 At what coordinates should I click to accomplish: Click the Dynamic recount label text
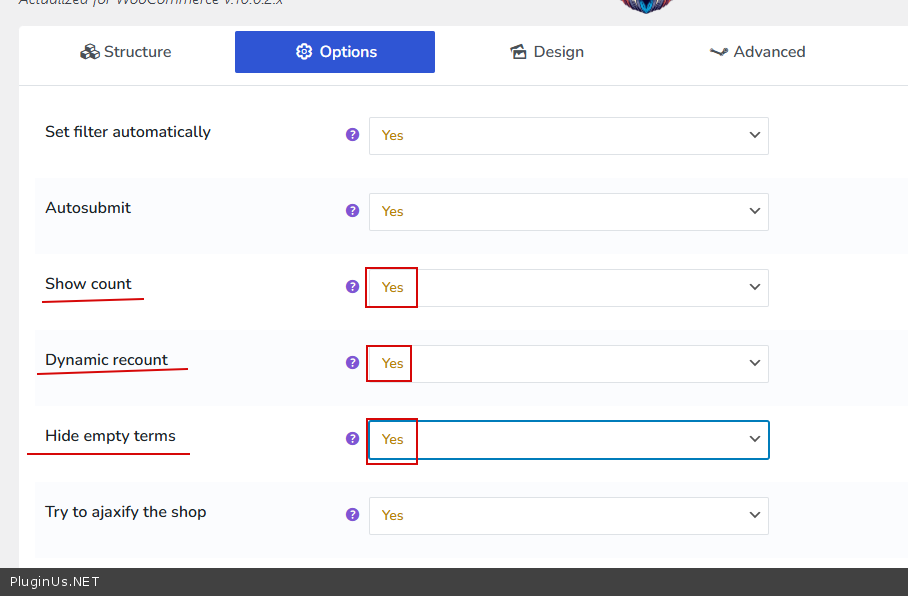[x=106, y=360]
